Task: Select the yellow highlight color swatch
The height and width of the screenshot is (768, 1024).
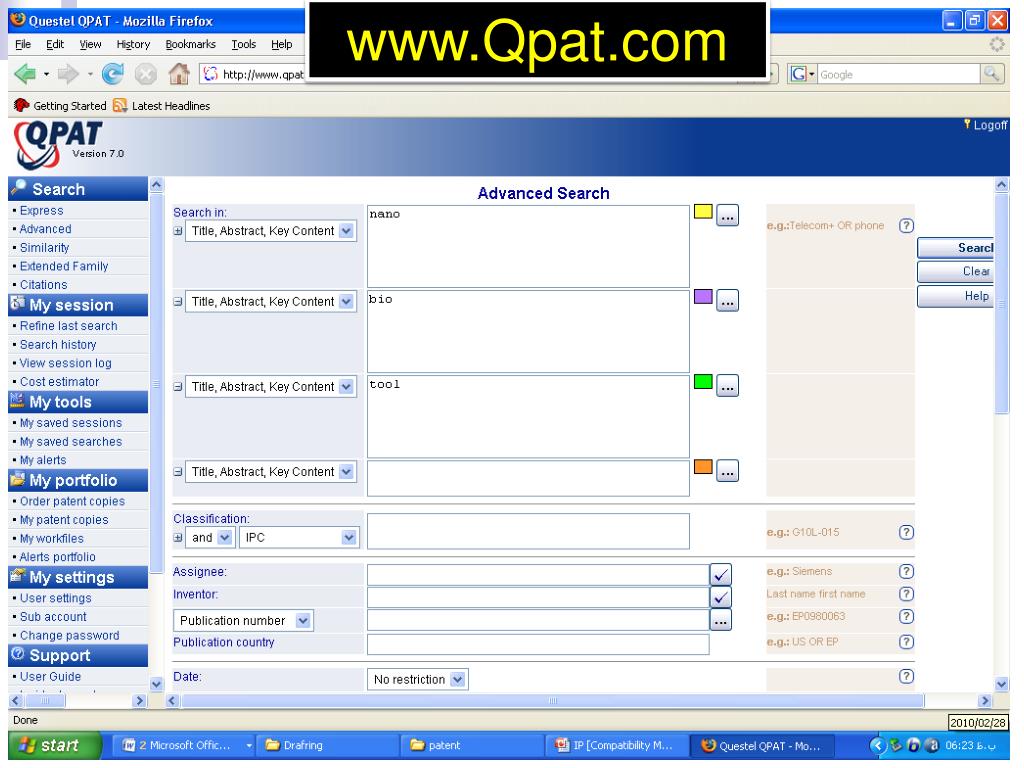Action: pos(703,211)
